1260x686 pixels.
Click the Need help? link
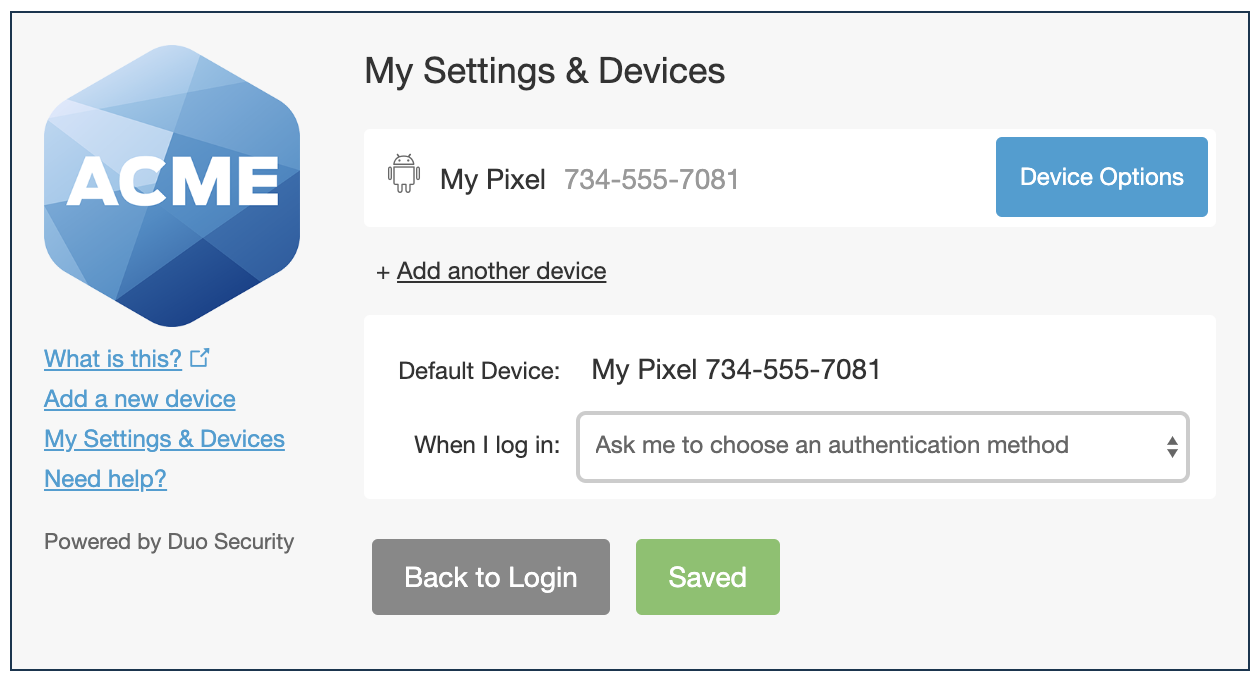point(105,478)
